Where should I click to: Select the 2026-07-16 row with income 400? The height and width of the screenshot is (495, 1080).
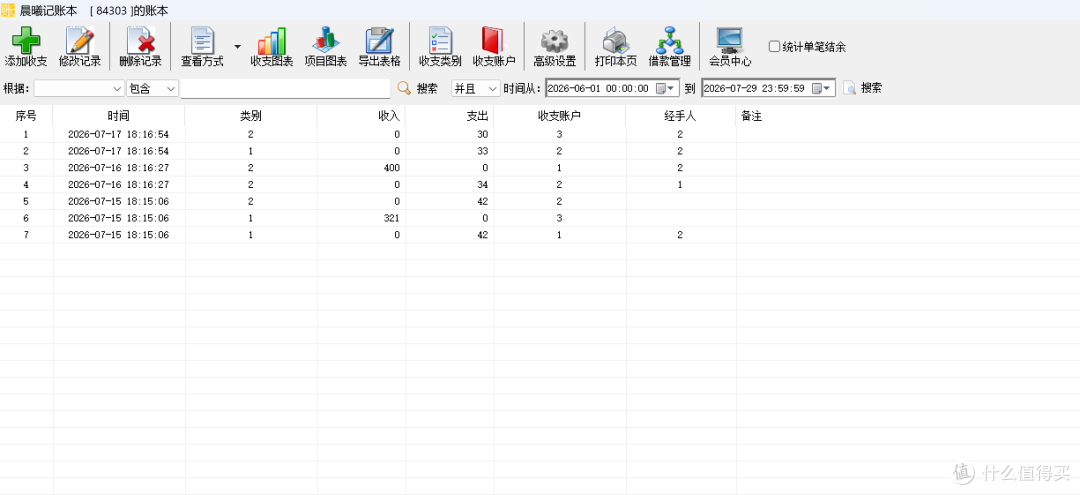click(540, 168)
